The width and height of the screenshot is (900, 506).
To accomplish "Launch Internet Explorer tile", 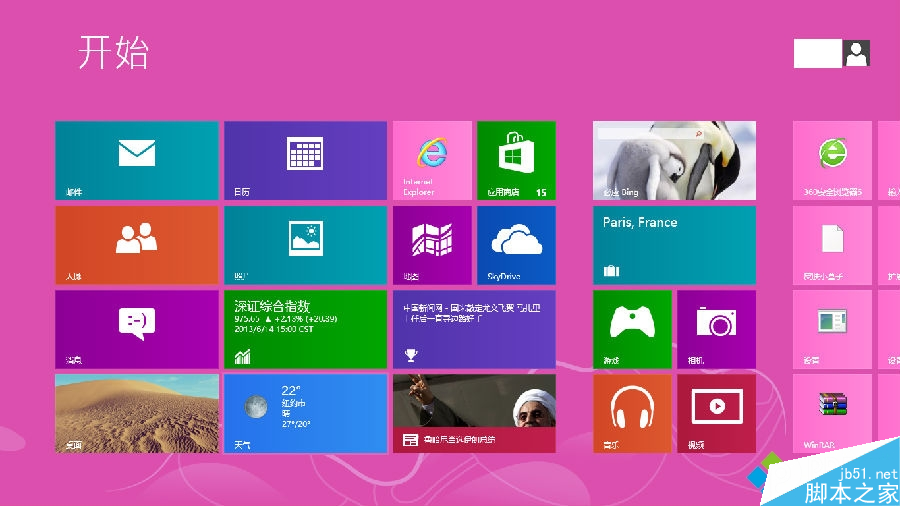I will click(x=432, y=160).
